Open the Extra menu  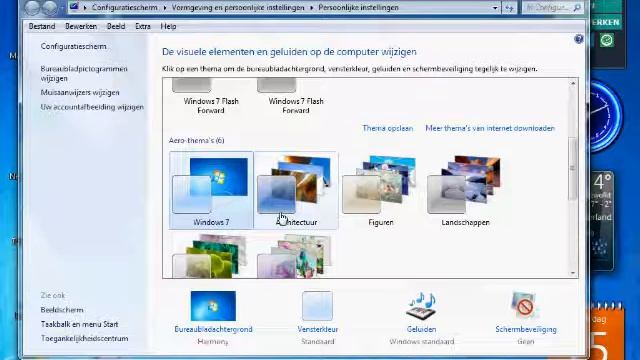pos(143,26)
